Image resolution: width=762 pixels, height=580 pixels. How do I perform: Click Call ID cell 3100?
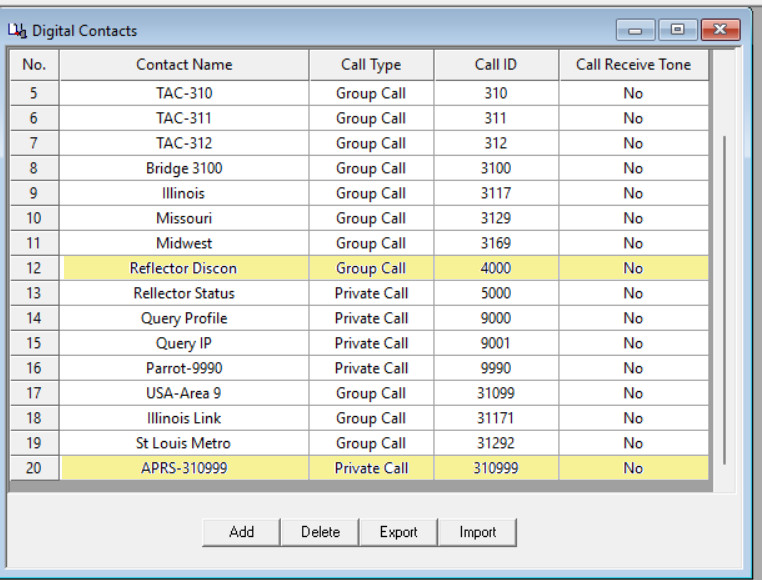pyautogui.click(x=496, y=168)
